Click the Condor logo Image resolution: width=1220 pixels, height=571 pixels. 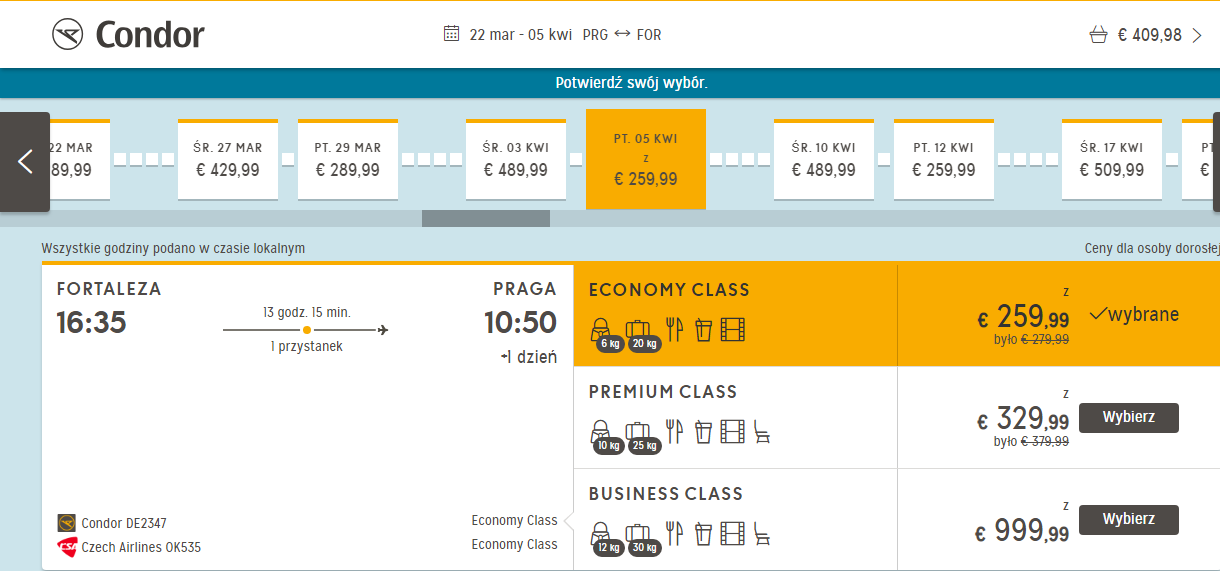click(x=128, y=35)
